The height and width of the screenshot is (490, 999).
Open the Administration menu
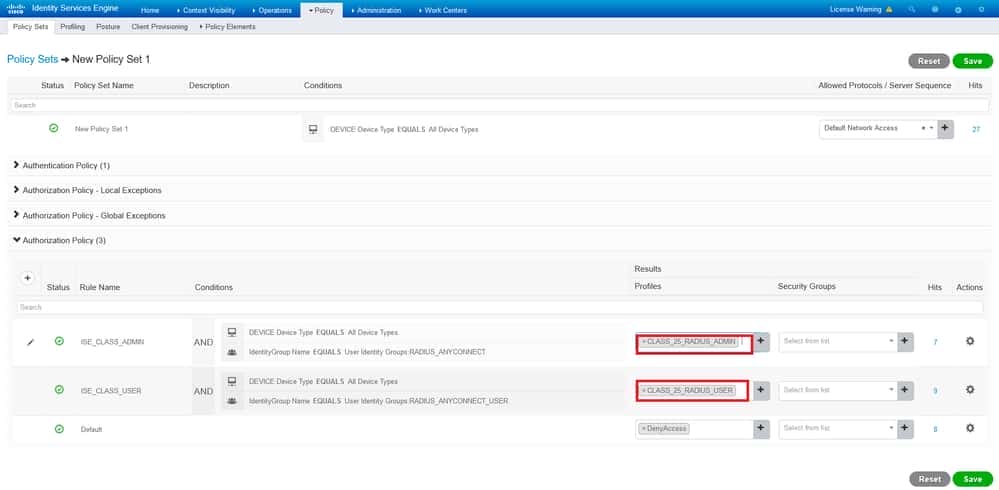pos(377,10)
